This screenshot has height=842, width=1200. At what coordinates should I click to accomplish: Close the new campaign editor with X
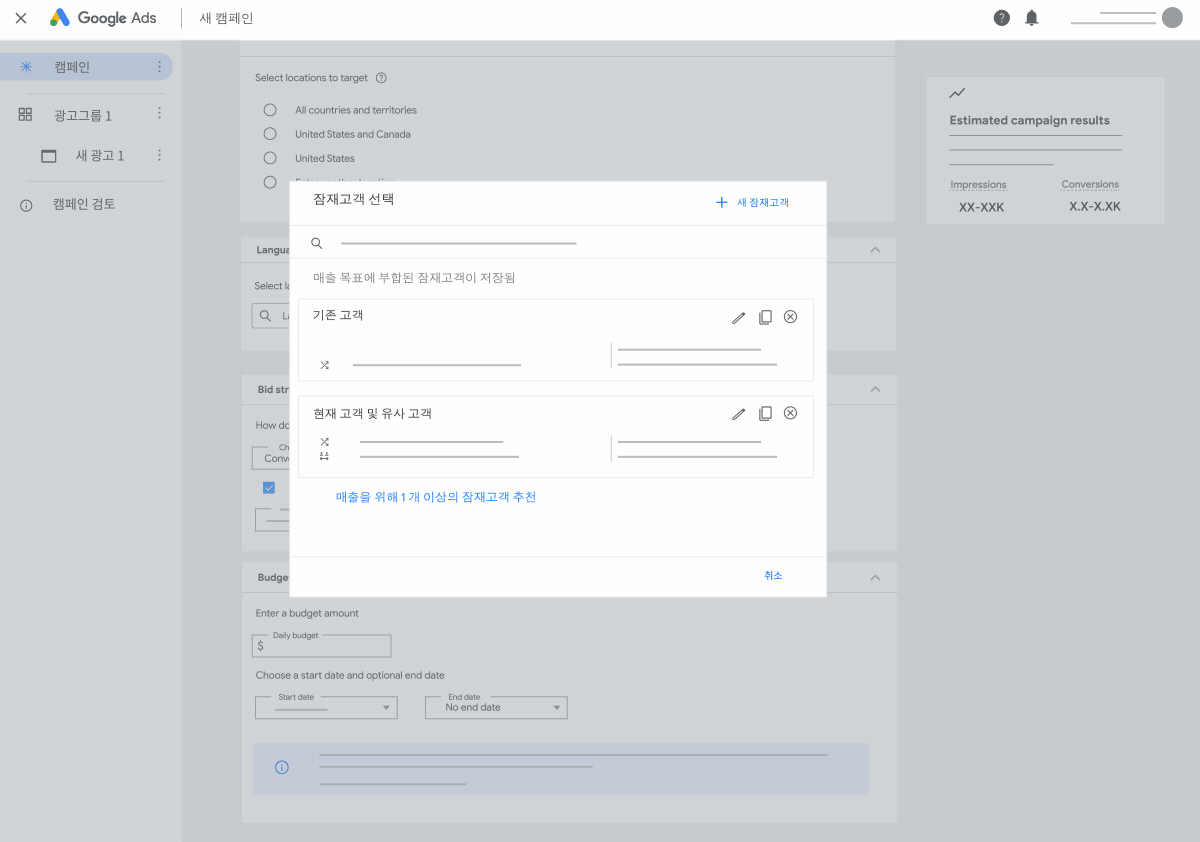coord(21,18)
